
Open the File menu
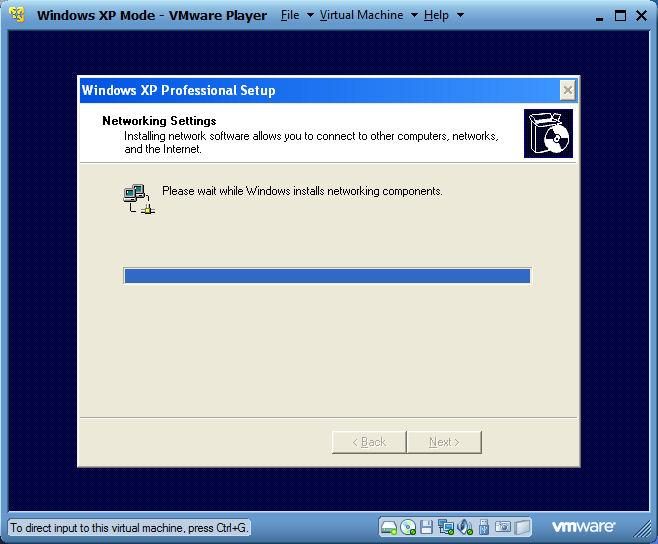coord(290,15)
